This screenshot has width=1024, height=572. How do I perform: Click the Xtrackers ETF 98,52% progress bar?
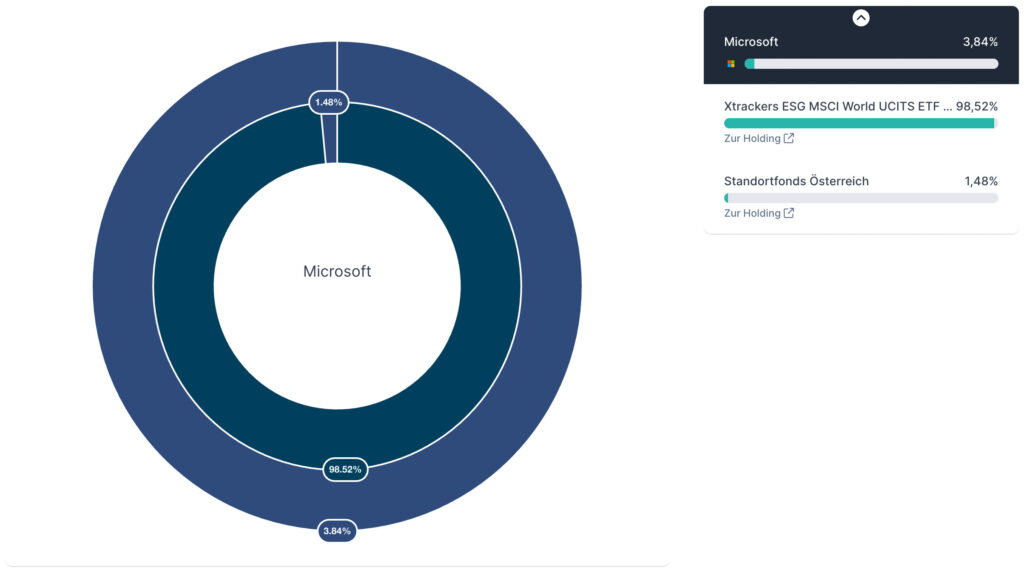(x=860, y=123)
